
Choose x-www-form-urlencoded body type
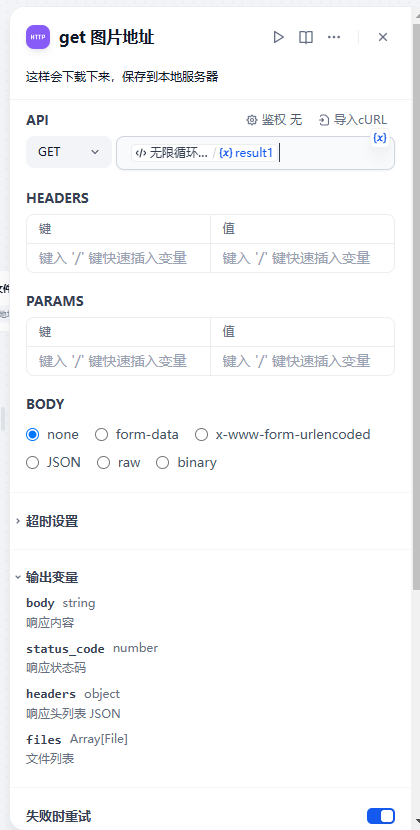[x=283, y=435]
